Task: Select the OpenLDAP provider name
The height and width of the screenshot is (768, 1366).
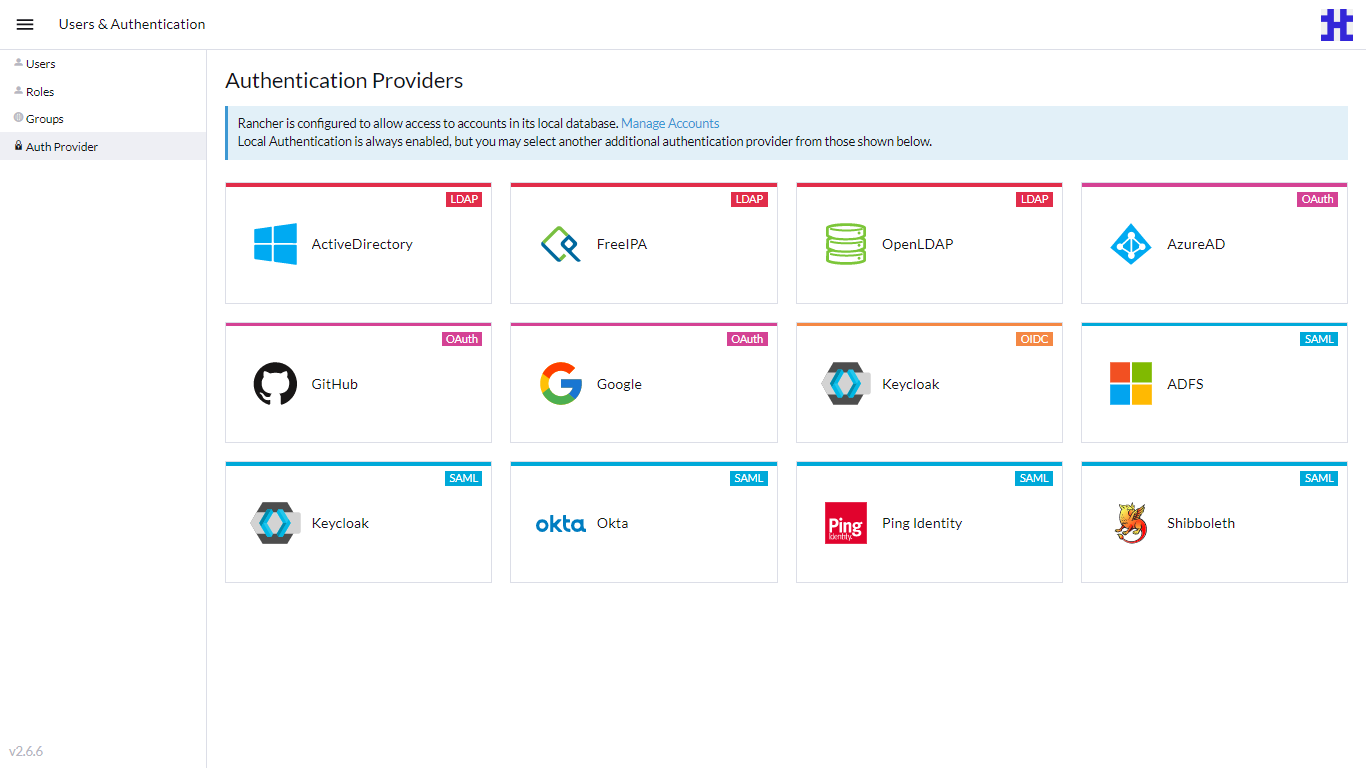Action: click(x=918, y=244)
